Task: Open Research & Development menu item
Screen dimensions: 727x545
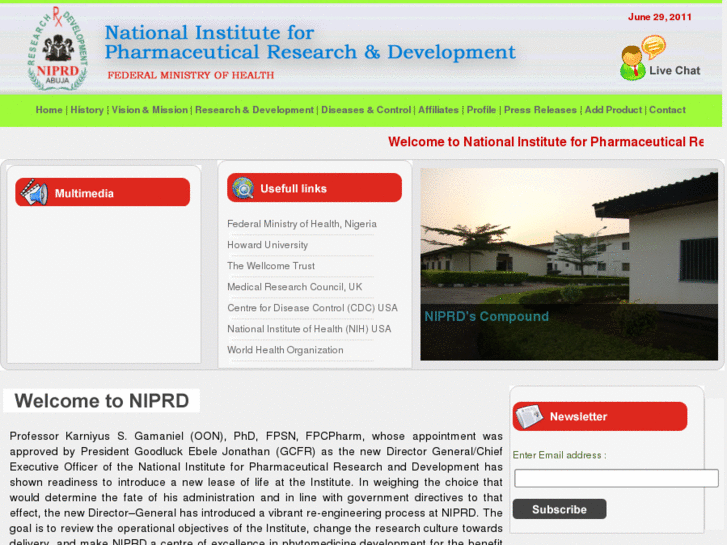Action: pyautogui.click(x=254, y=110)
